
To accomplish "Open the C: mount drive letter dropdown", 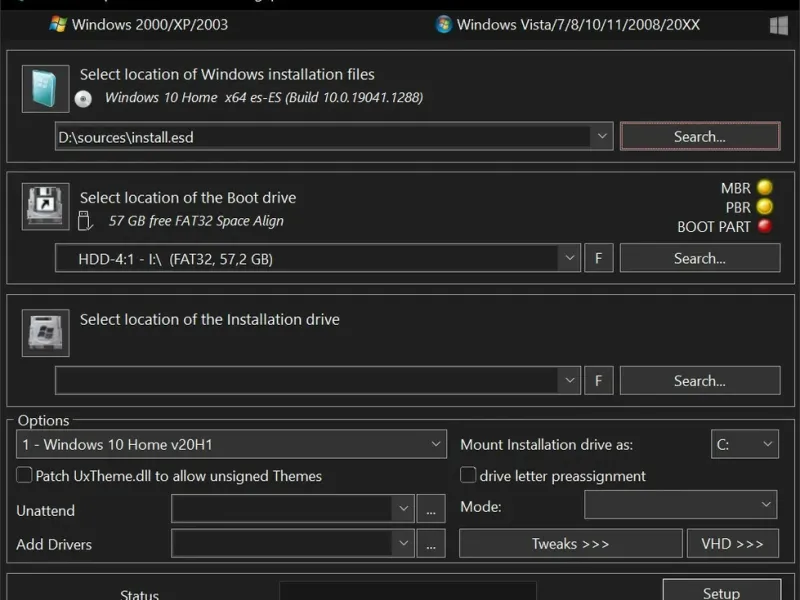I will (x=745, y=444).
